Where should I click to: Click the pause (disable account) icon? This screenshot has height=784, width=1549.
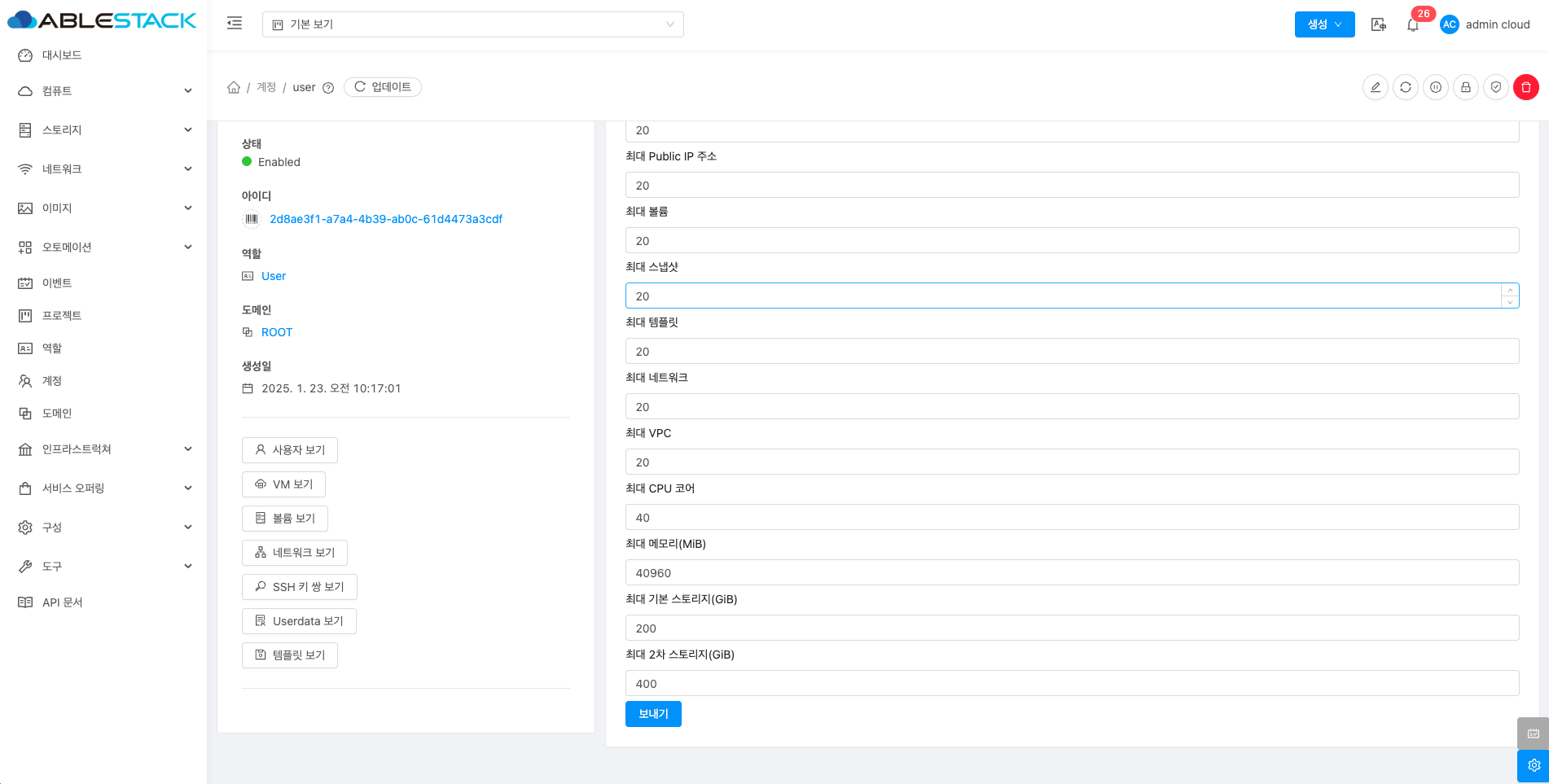click(x=1435, y=87)
